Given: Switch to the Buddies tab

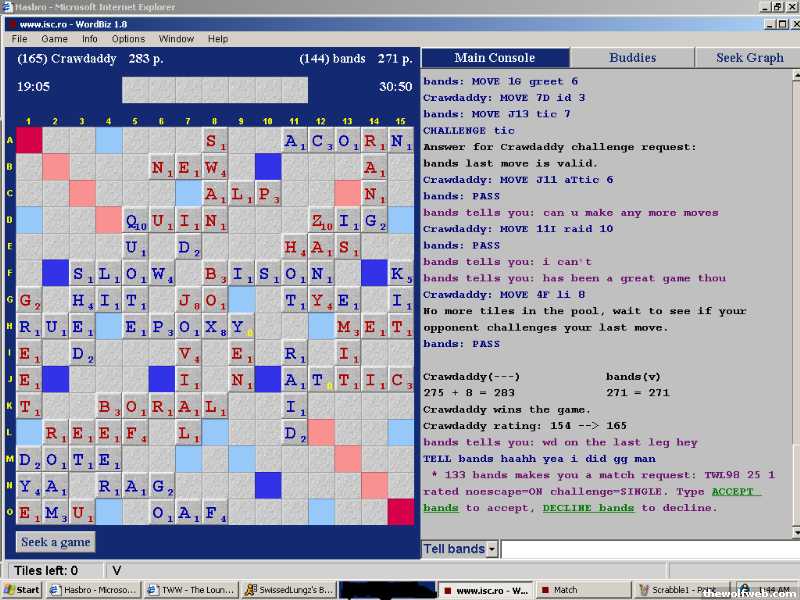Looking at the screenshot, I should point(632,58).
